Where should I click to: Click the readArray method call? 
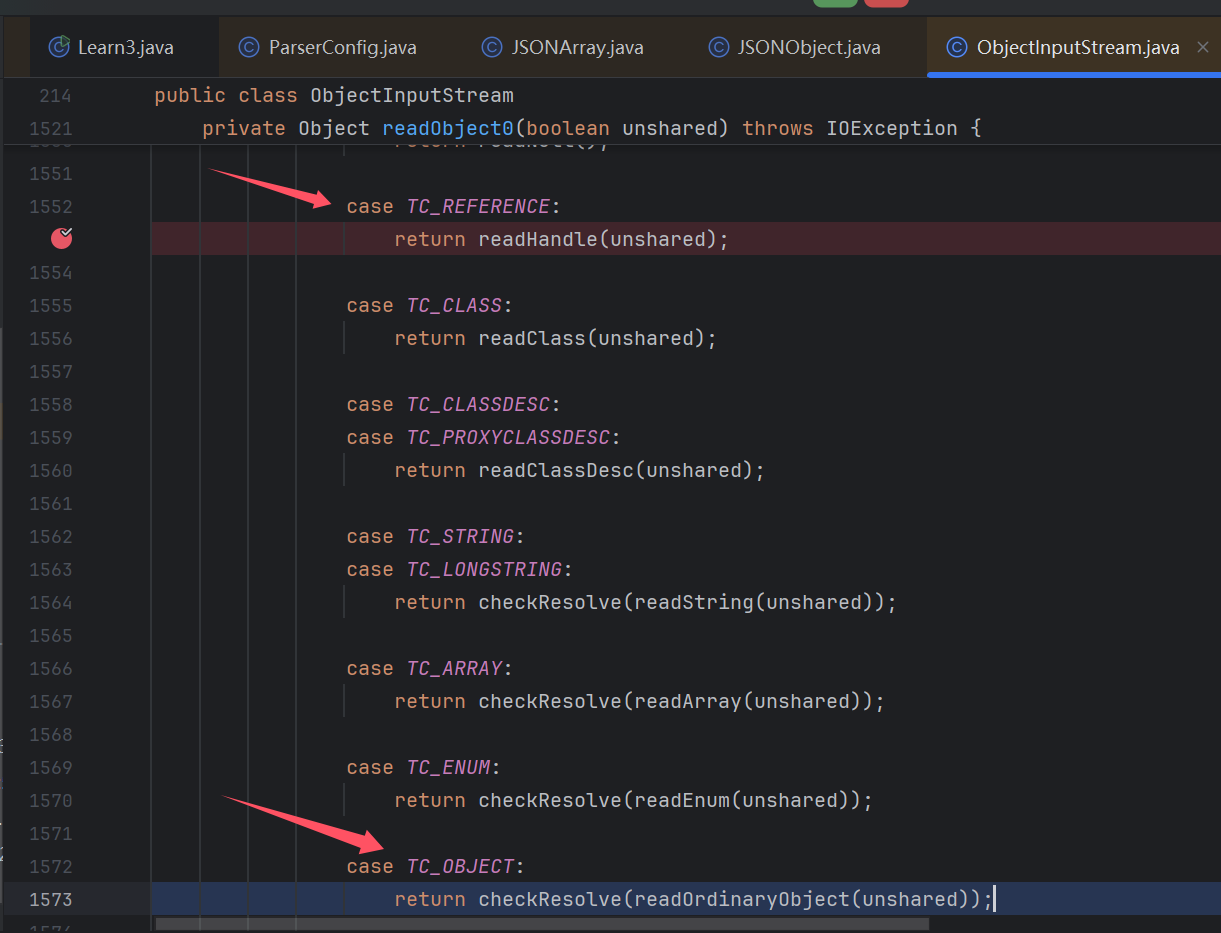(688, 701)
